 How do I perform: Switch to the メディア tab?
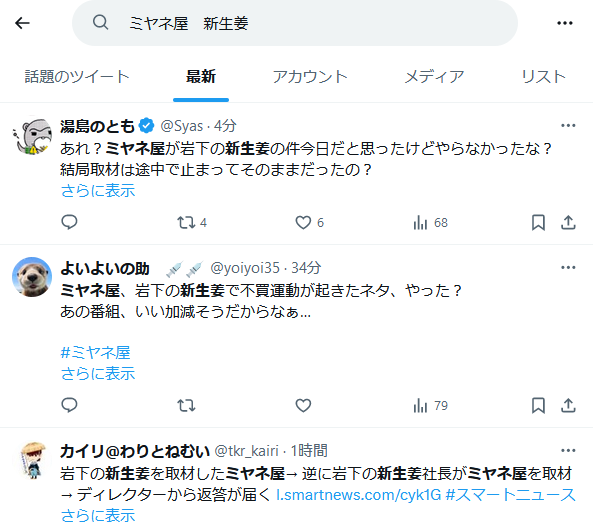pos(434,76)
